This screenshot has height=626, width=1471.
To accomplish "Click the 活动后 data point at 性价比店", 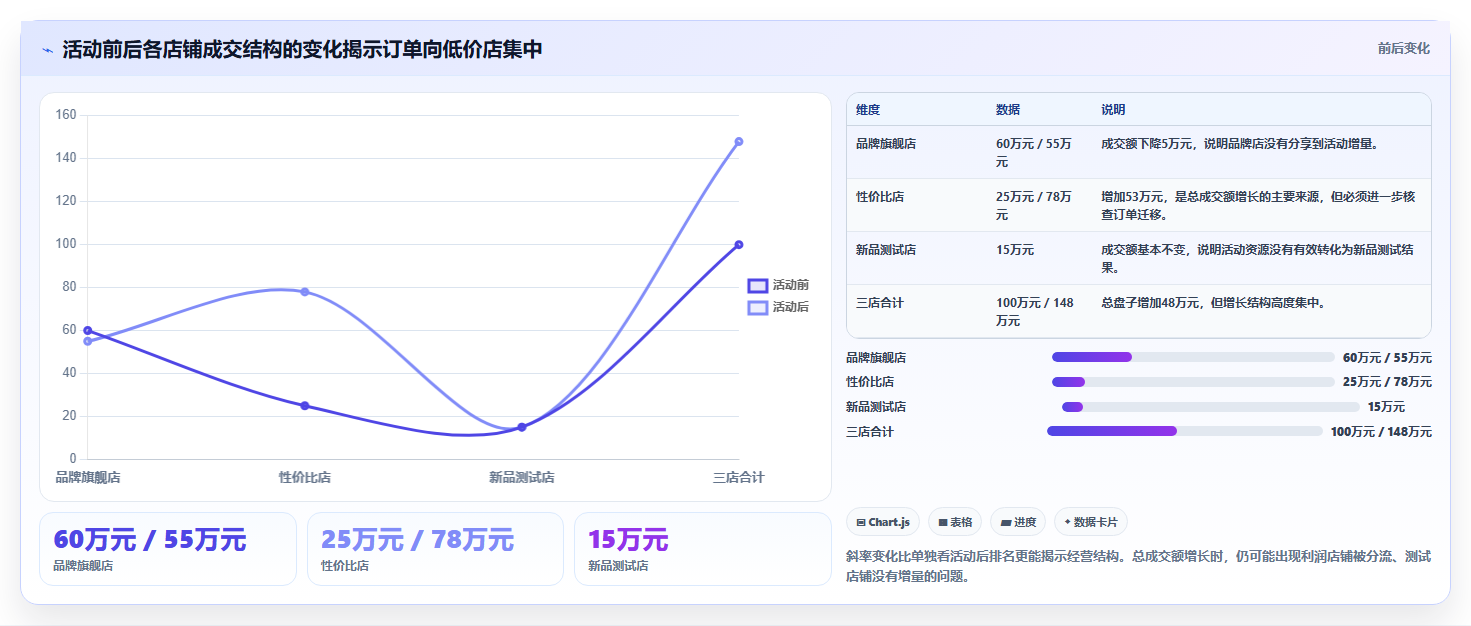I will [x=305, y=291].
